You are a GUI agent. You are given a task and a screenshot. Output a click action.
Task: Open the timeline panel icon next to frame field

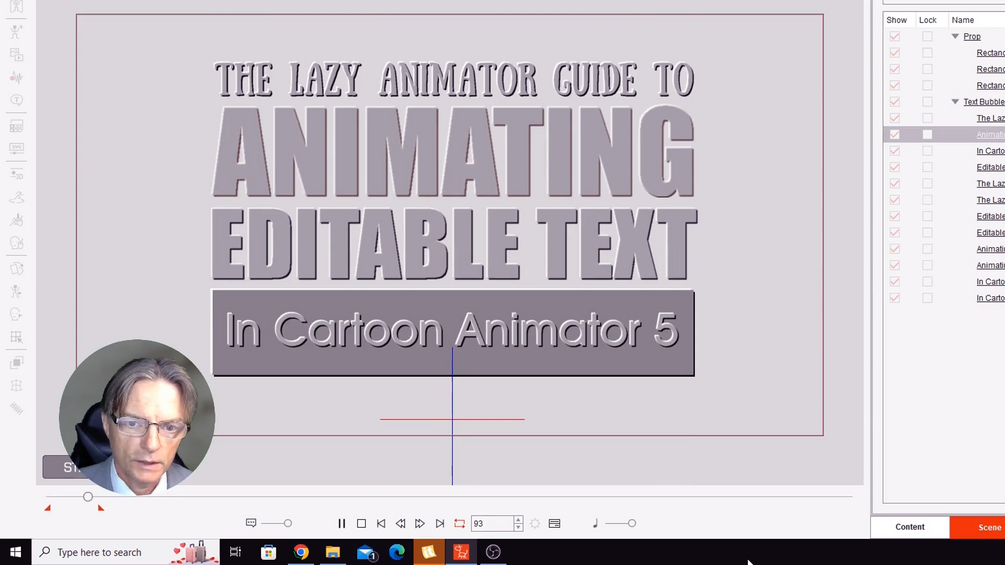coord(554,523)
